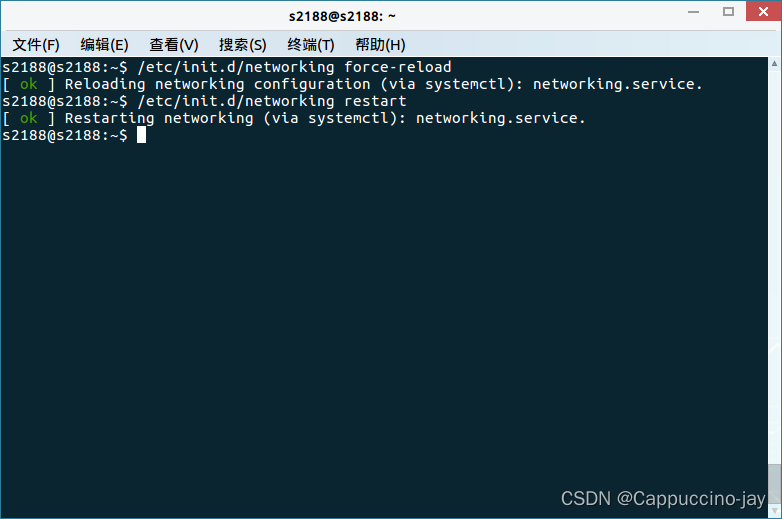Minimize the terminal window
This screenshot has width=782, height=519.
pos(693,11)
